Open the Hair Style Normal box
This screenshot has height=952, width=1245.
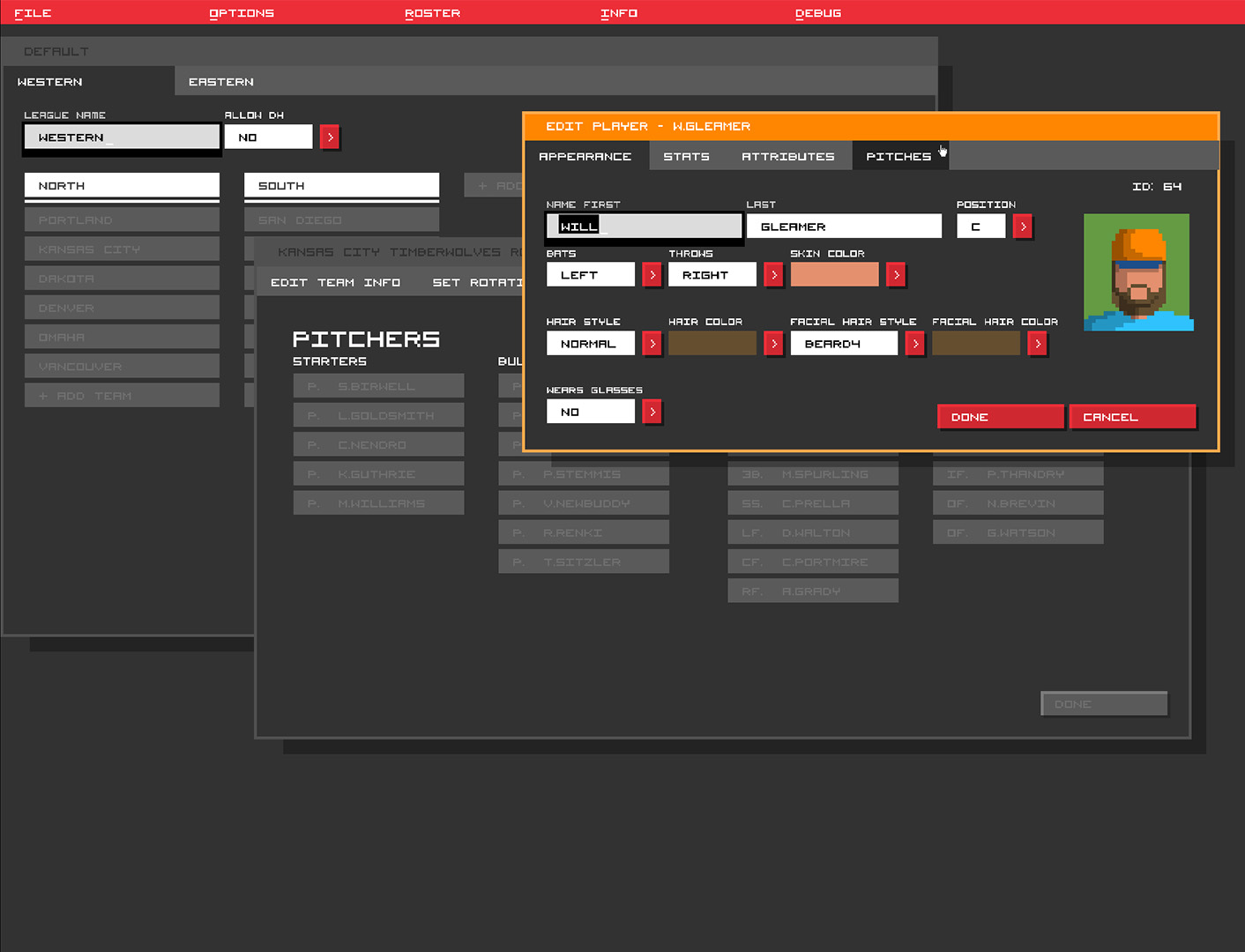[590, 344]
